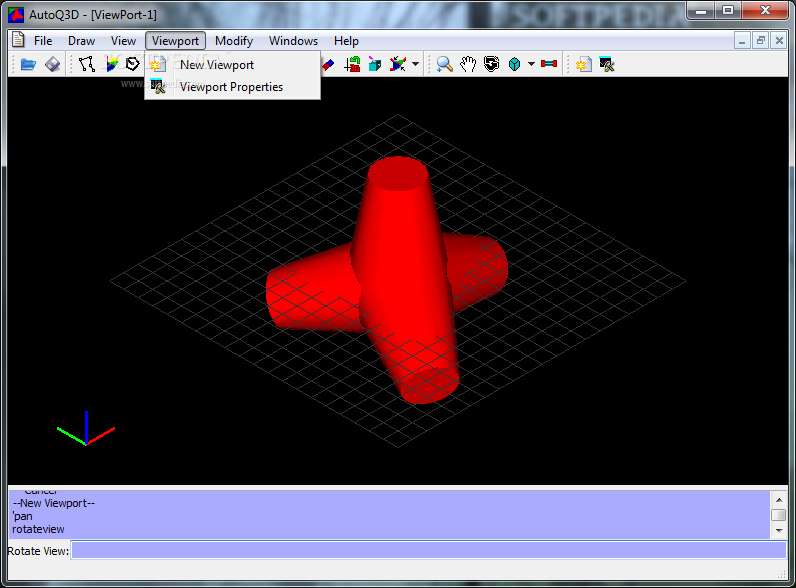796x588 pixels.
Task: Click the 'pan line in command history
Action: pos(22,516)
